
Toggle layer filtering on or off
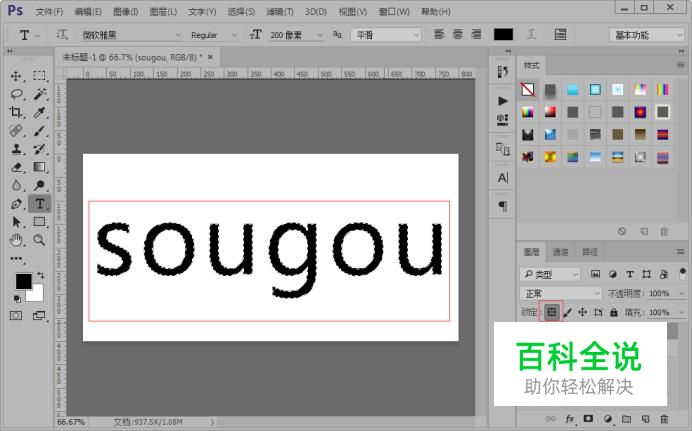click(x=682, y=274)
